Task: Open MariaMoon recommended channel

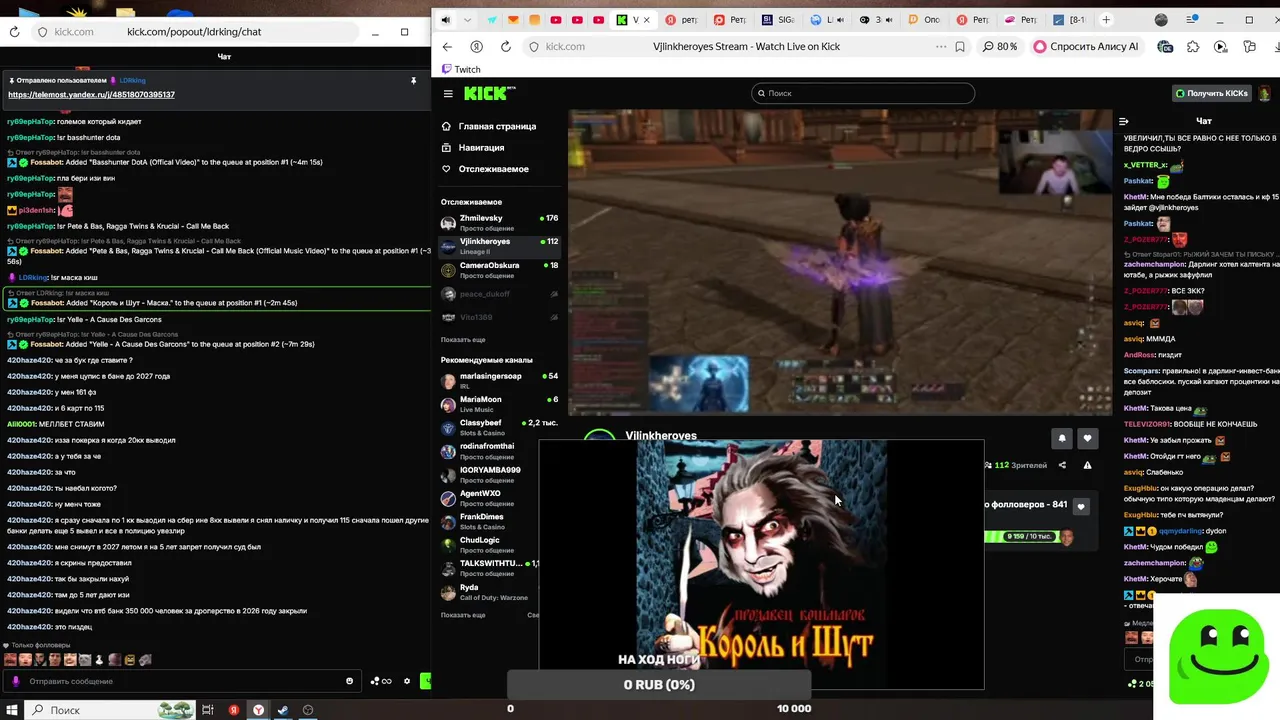Action: click(499, 404)
